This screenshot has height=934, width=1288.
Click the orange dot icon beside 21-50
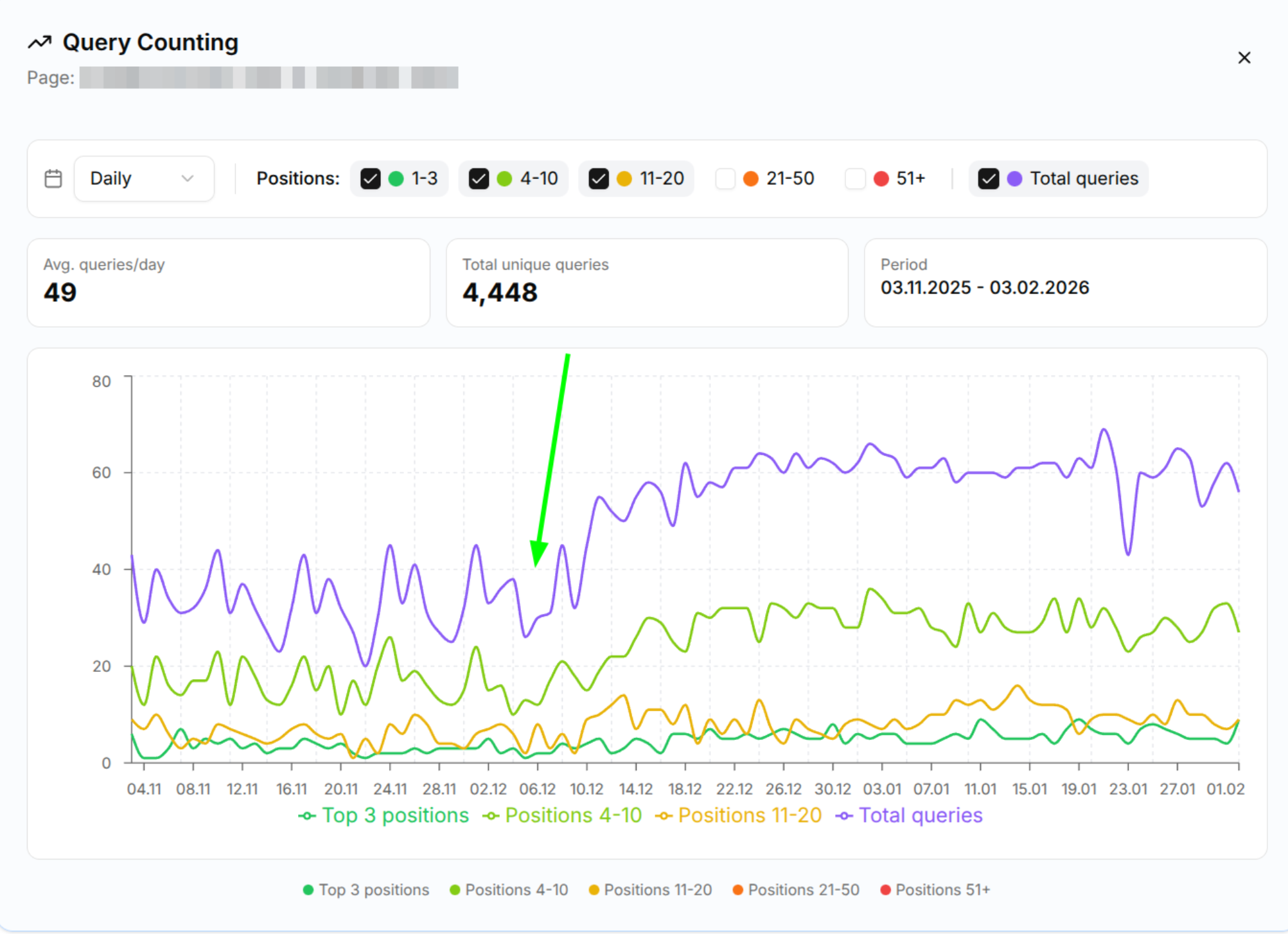750,179
